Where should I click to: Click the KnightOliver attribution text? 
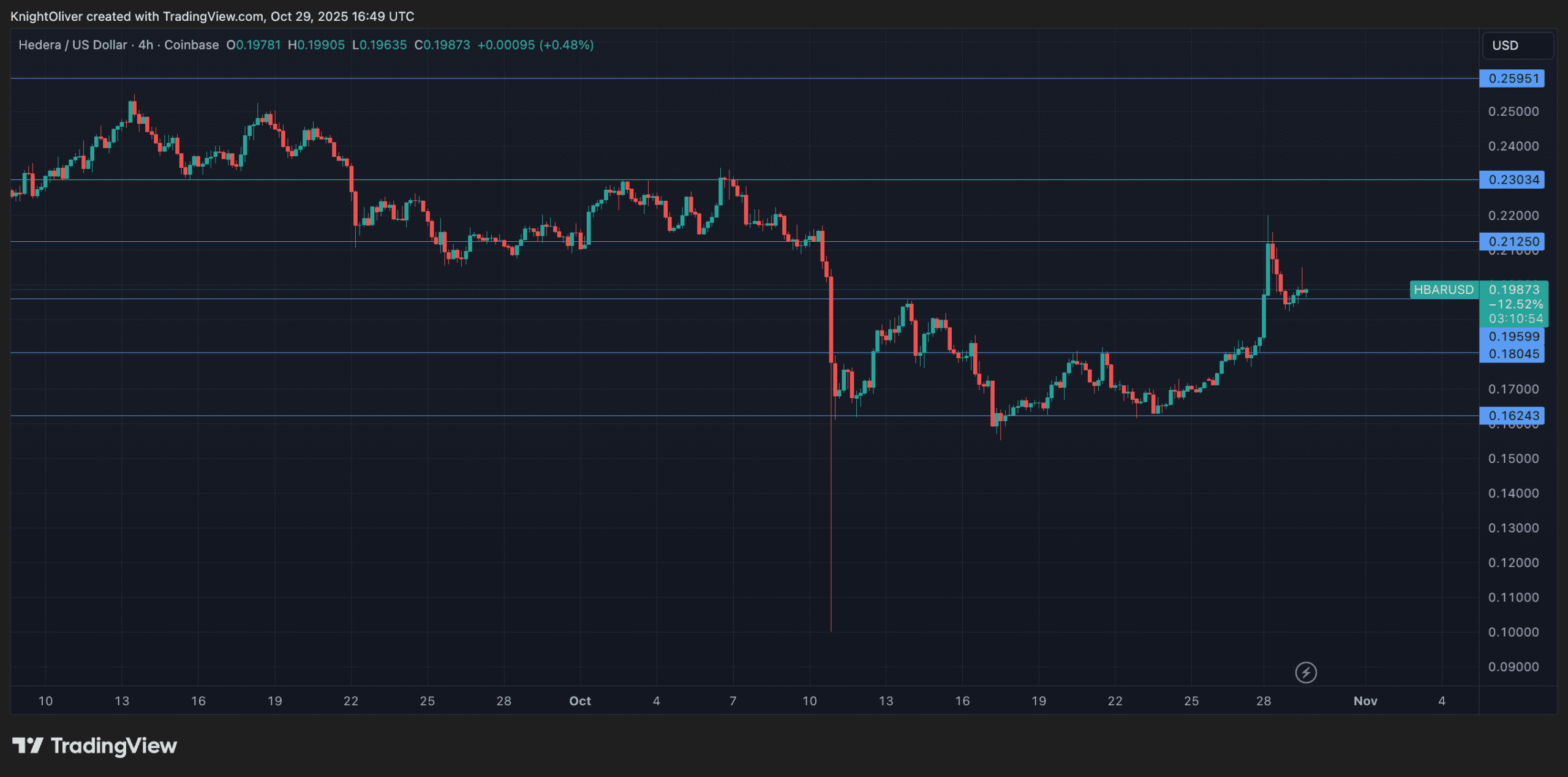tap(46, 17)
